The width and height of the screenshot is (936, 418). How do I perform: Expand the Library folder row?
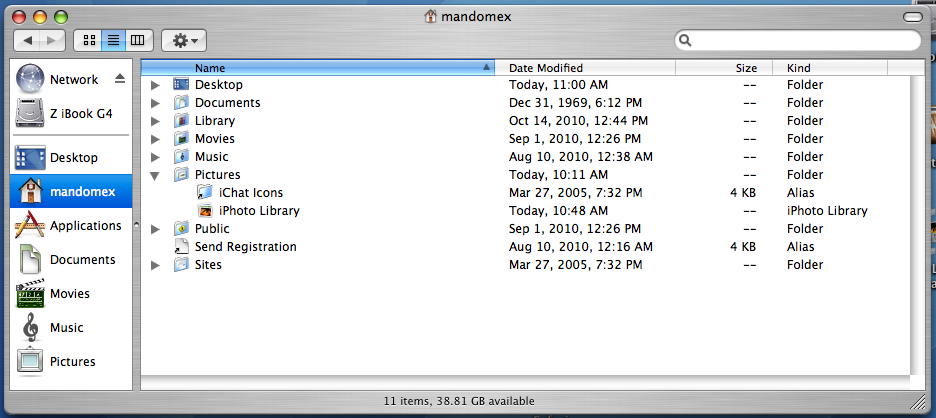click(x=155, y=121)
